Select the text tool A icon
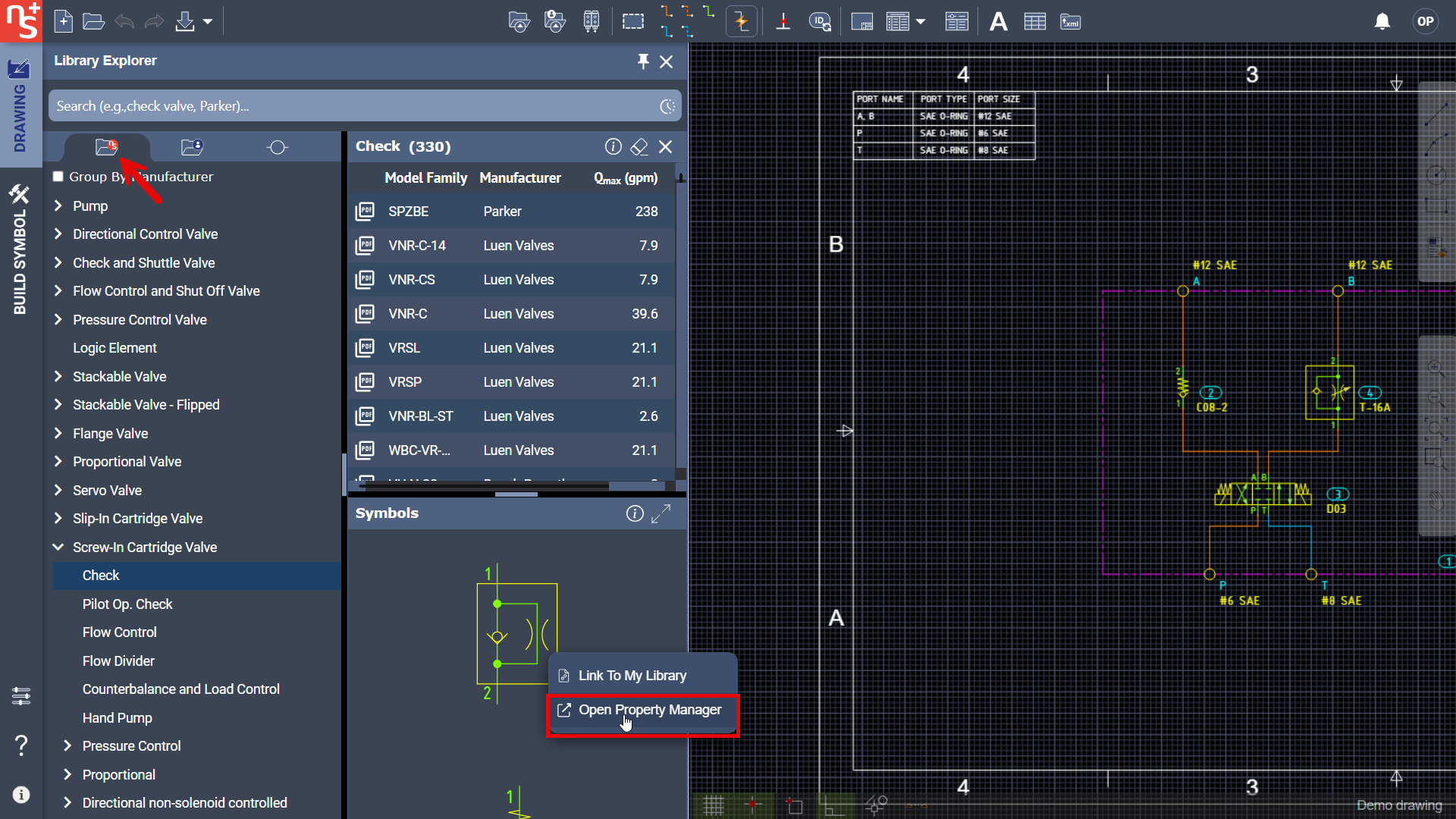1456x819 pixels. point(998,21)
